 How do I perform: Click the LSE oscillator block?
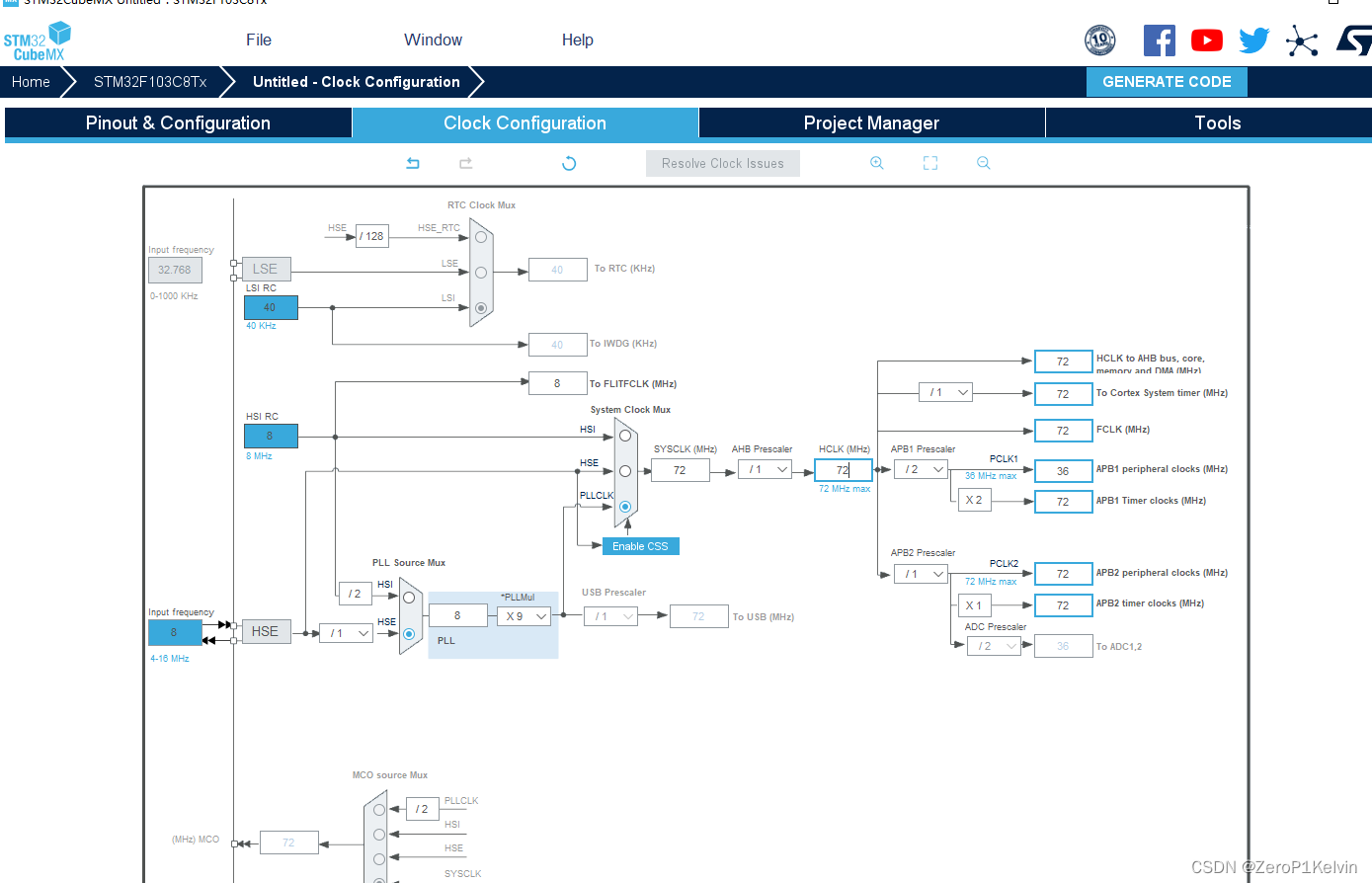(x=266, y=269)
